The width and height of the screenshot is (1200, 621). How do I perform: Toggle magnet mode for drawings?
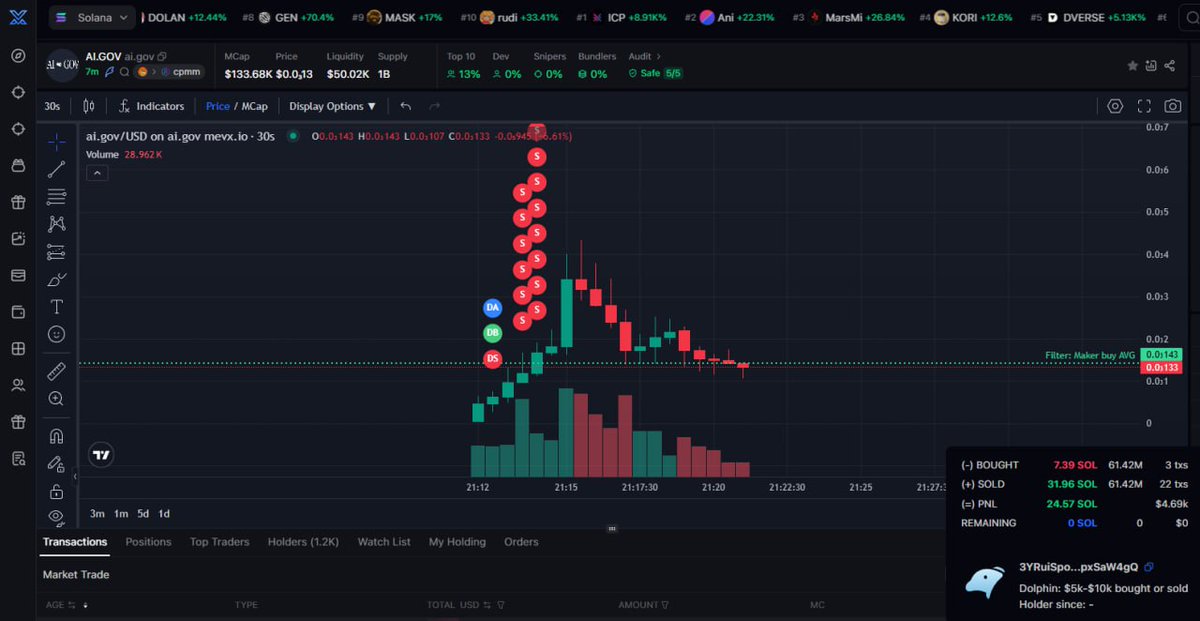click(x=57, y=436)
